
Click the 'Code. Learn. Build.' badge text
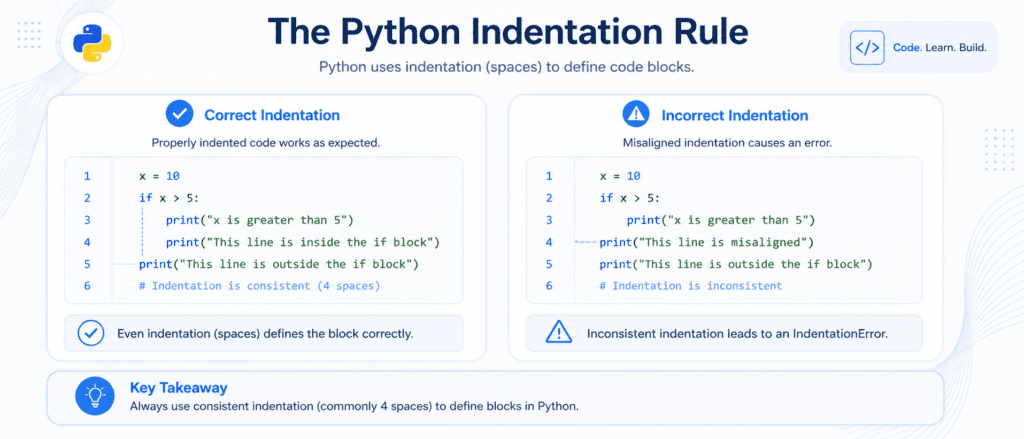tap(940, 48)
